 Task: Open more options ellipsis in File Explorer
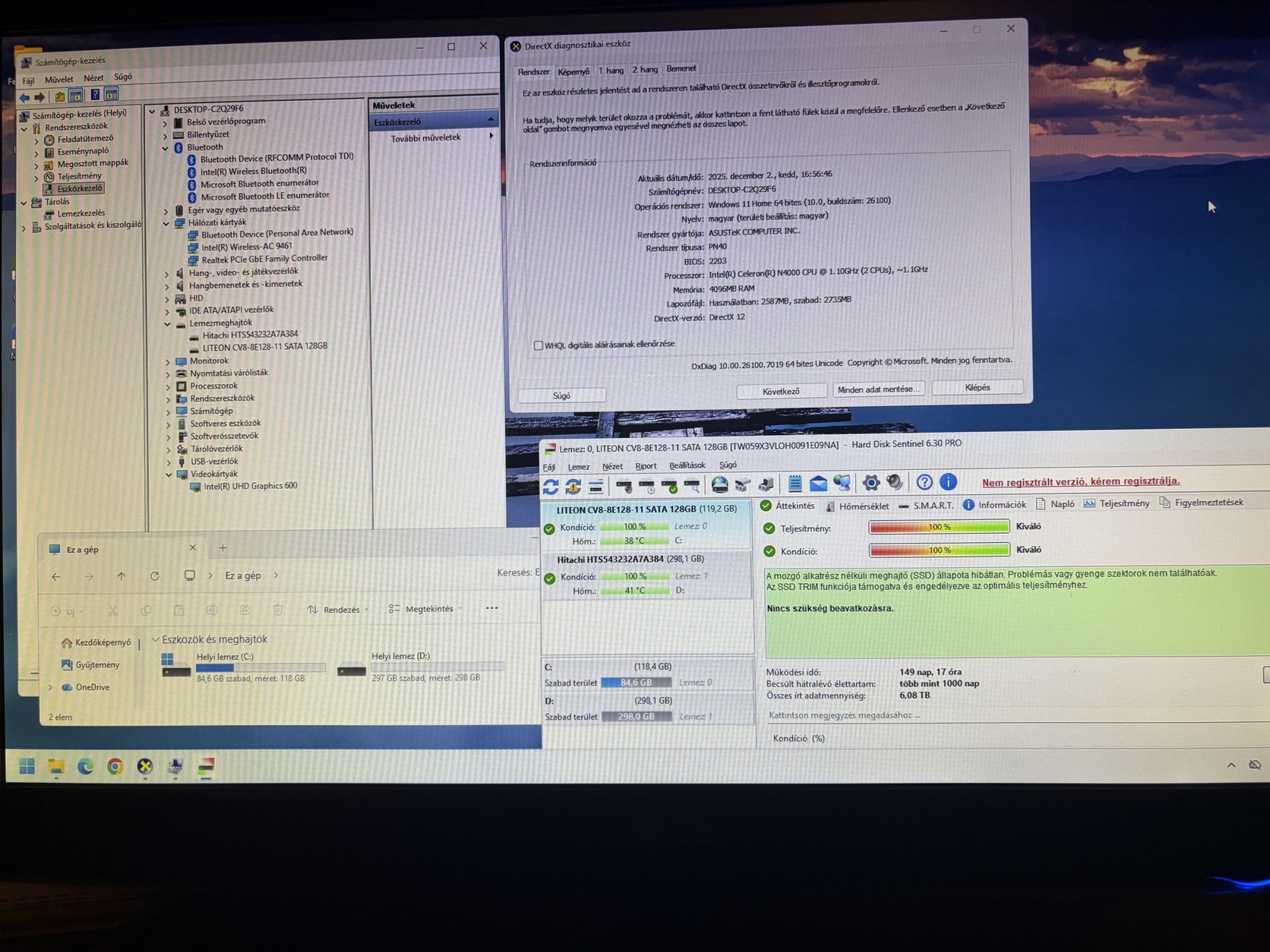tap(492, 608)
